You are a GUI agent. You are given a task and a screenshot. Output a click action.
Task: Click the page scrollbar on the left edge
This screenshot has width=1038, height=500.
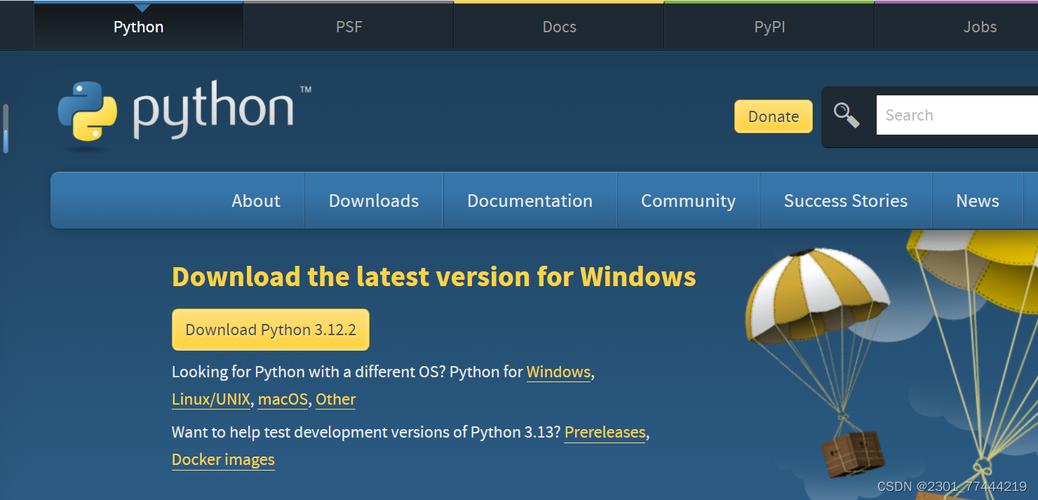[x=6, y=128]
